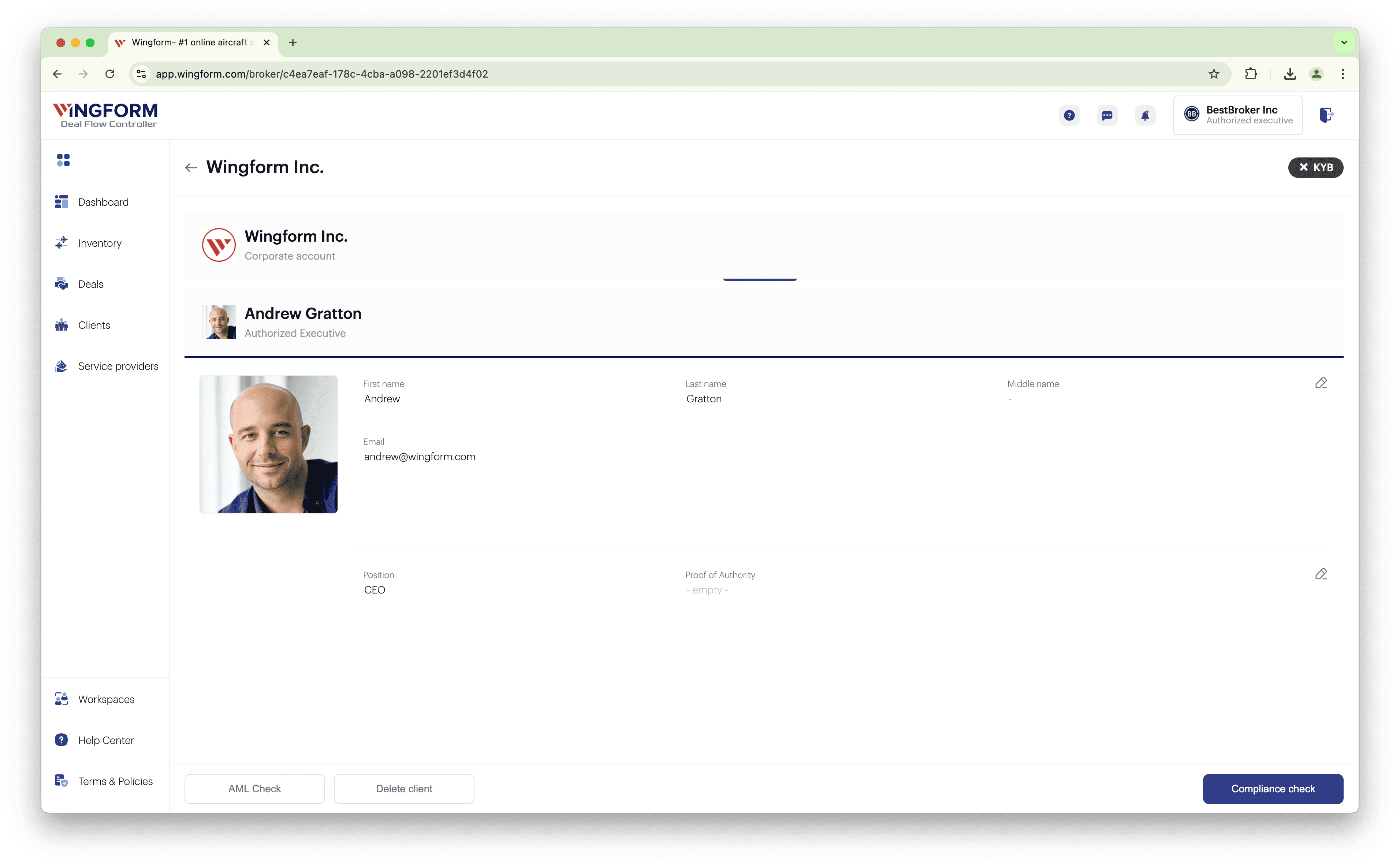The height and width of the screenshot is (867, 1400).
Task: Click the Delete client button
Action: 403,788
